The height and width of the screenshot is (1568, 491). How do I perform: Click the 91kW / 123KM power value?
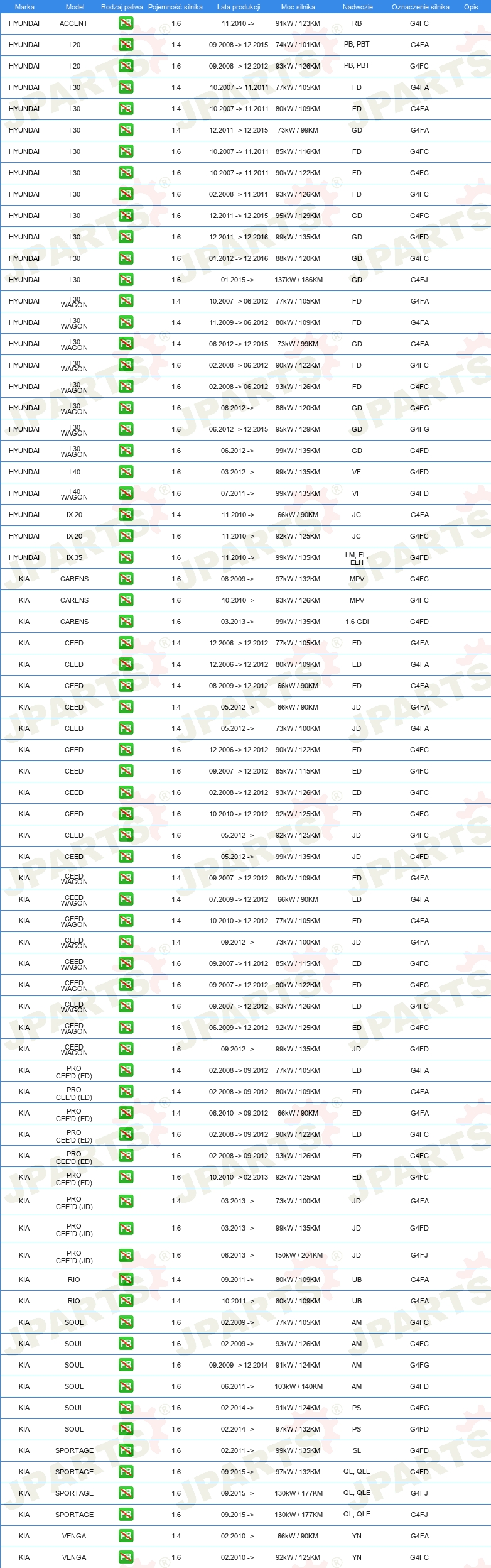pos(298,23)
